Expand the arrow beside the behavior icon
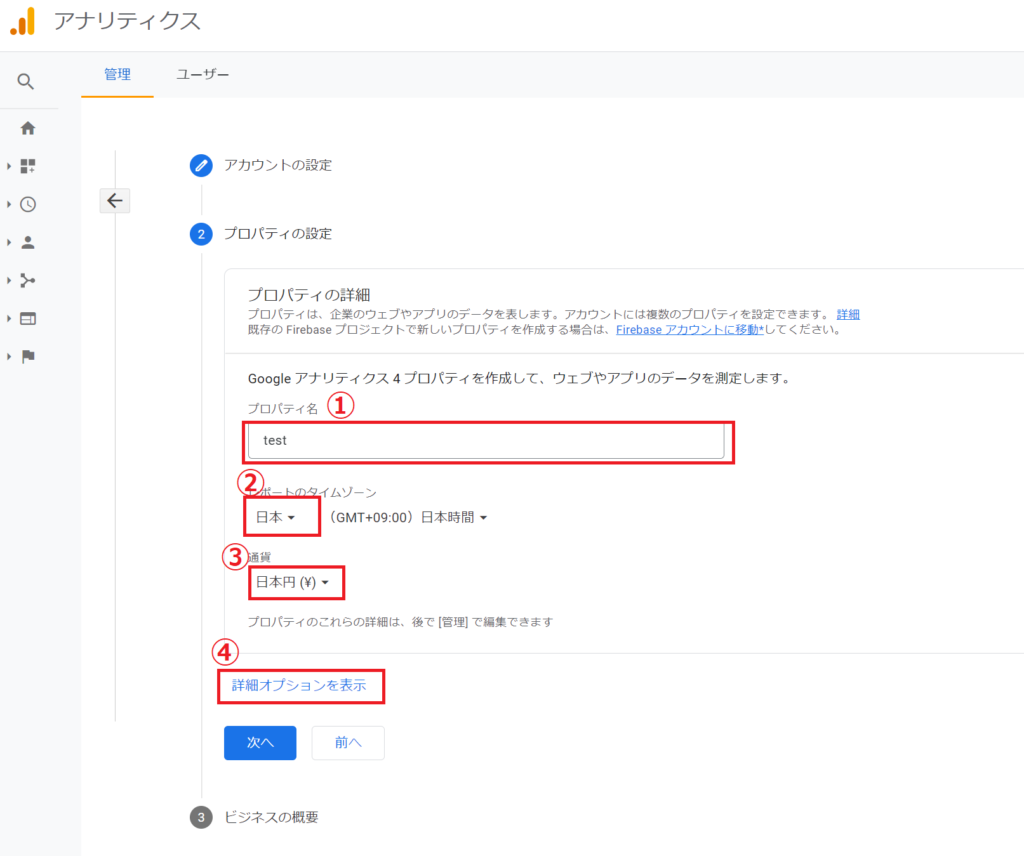Viewport: 1024px width, 856px height. click(9, 319)
